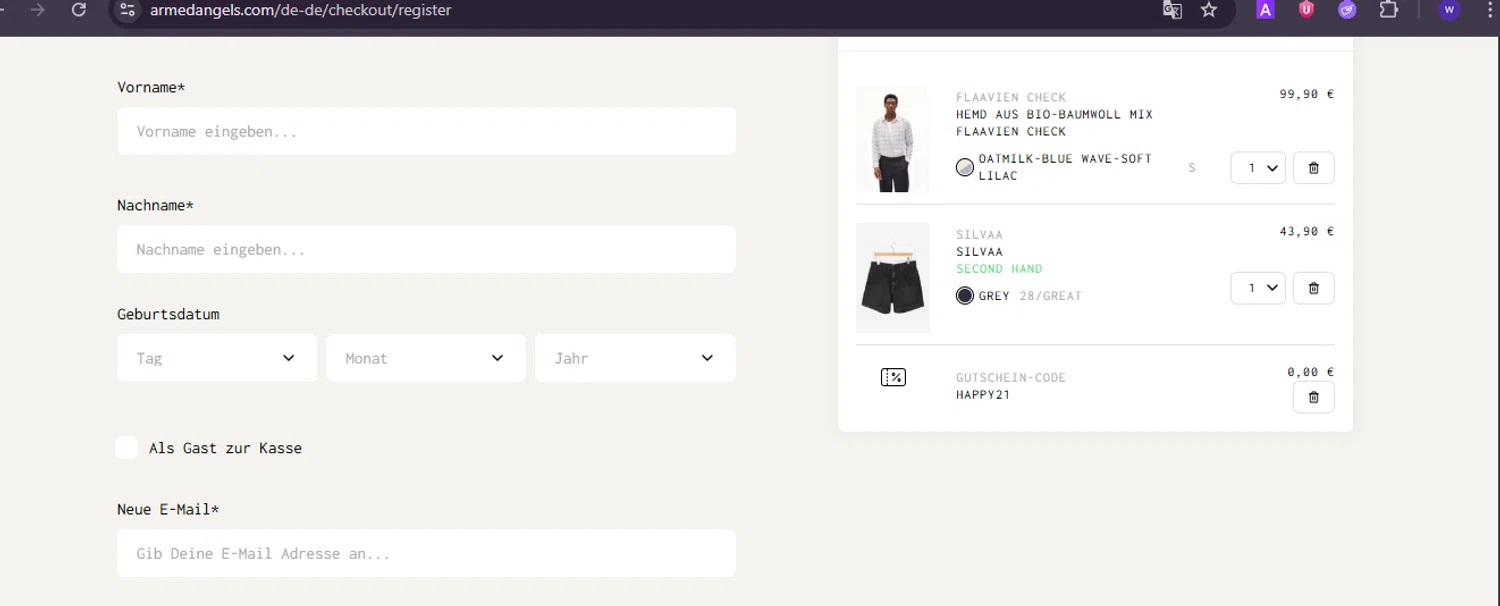This screenshot has height=606, width=1500.
Task: Go forward with the browser arrow
Action: tap(38, 10)
